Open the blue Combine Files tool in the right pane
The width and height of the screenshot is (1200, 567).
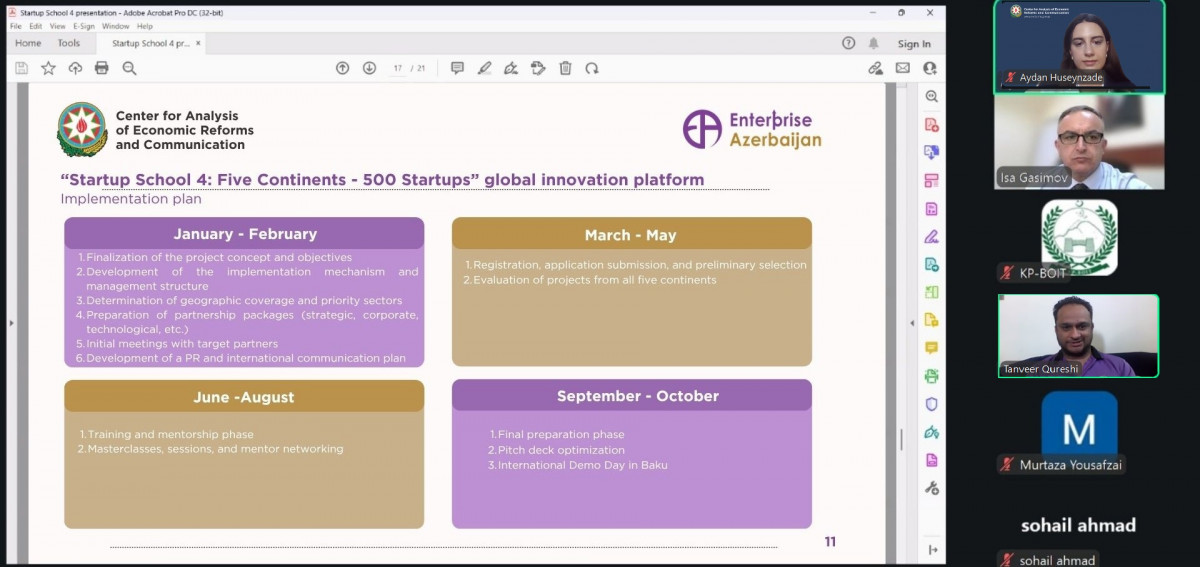coord(931,153)
